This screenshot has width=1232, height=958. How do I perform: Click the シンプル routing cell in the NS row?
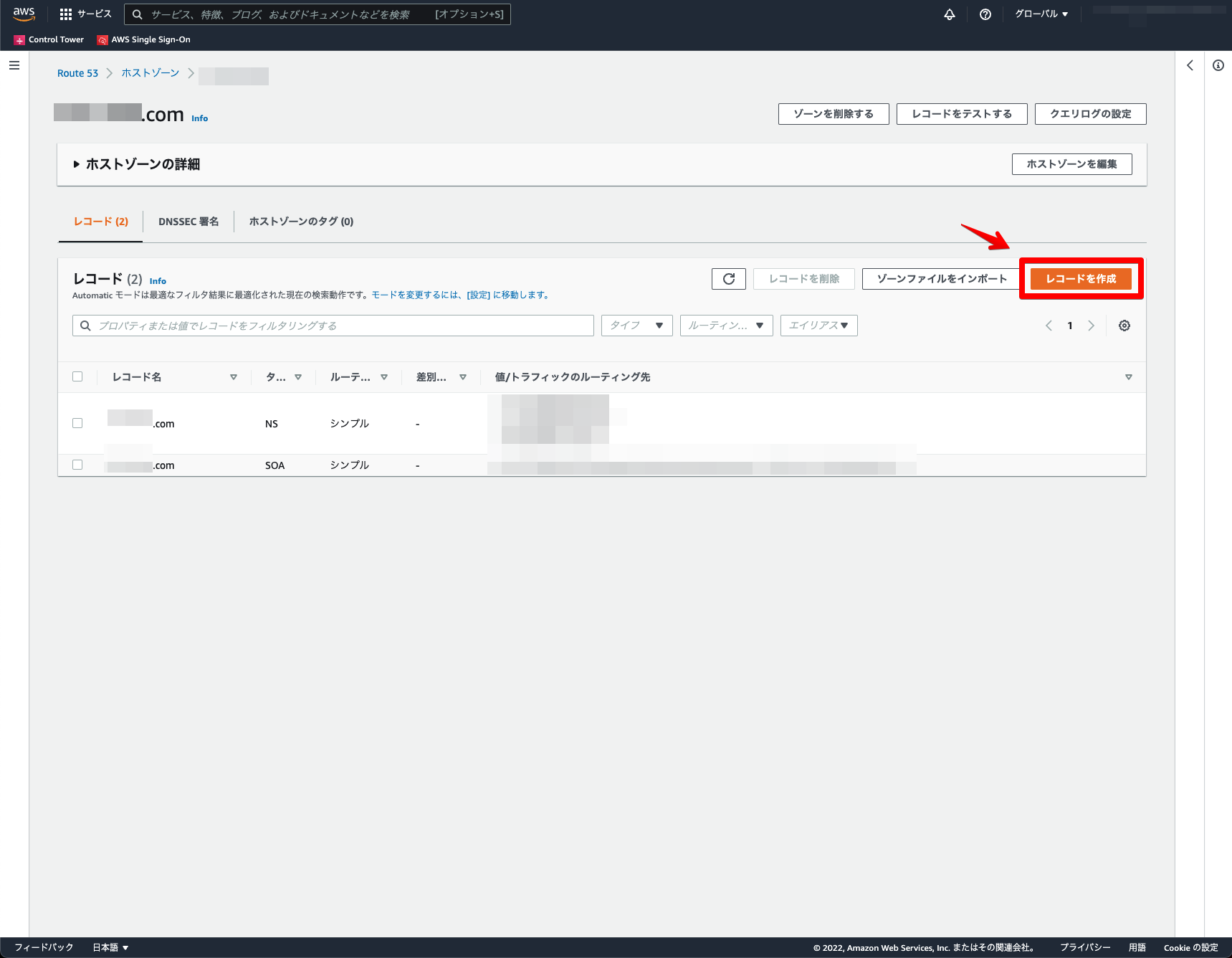coord(350,424)
